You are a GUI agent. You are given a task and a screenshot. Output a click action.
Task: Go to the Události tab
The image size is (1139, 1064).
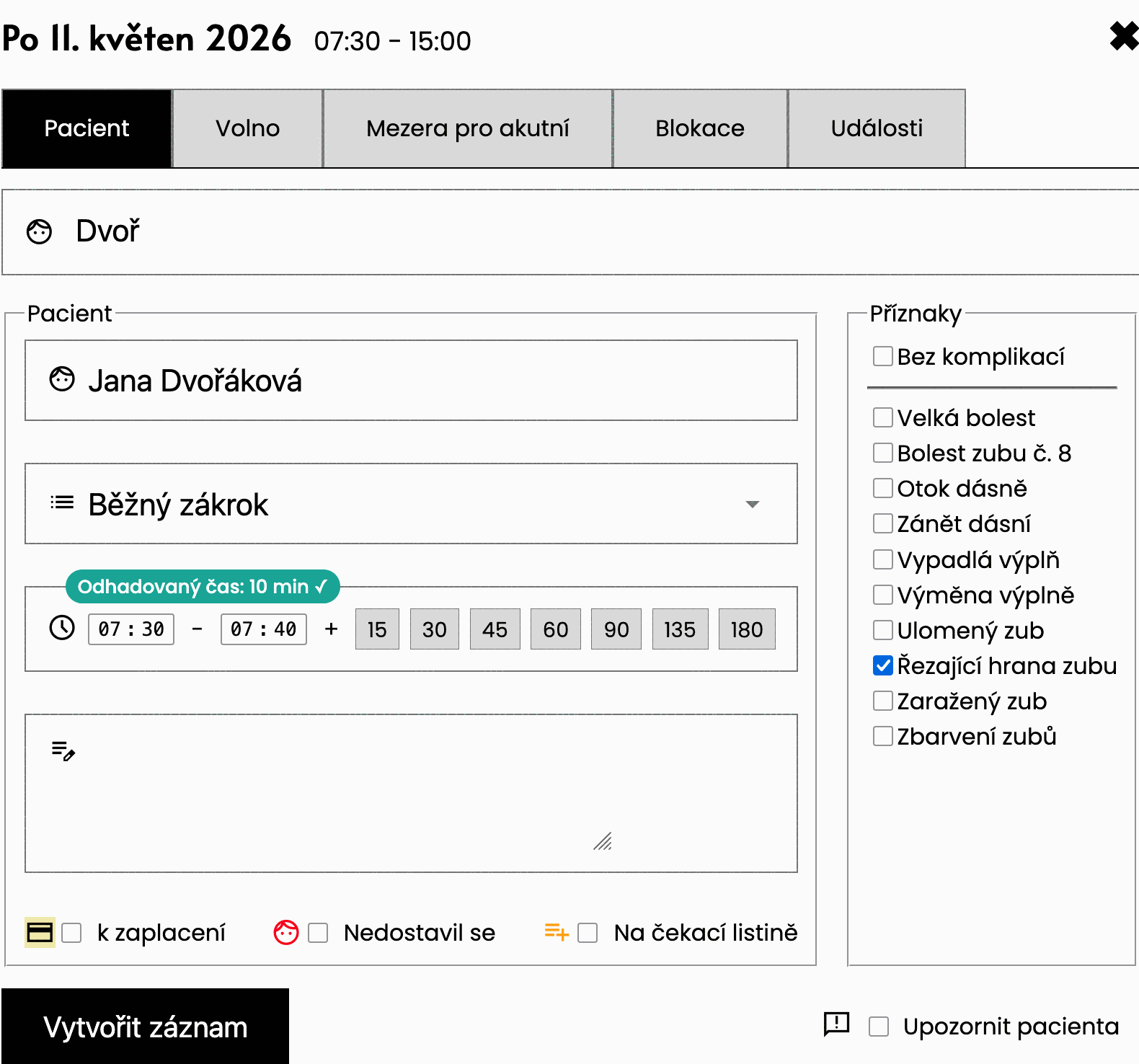pos(877,128)
